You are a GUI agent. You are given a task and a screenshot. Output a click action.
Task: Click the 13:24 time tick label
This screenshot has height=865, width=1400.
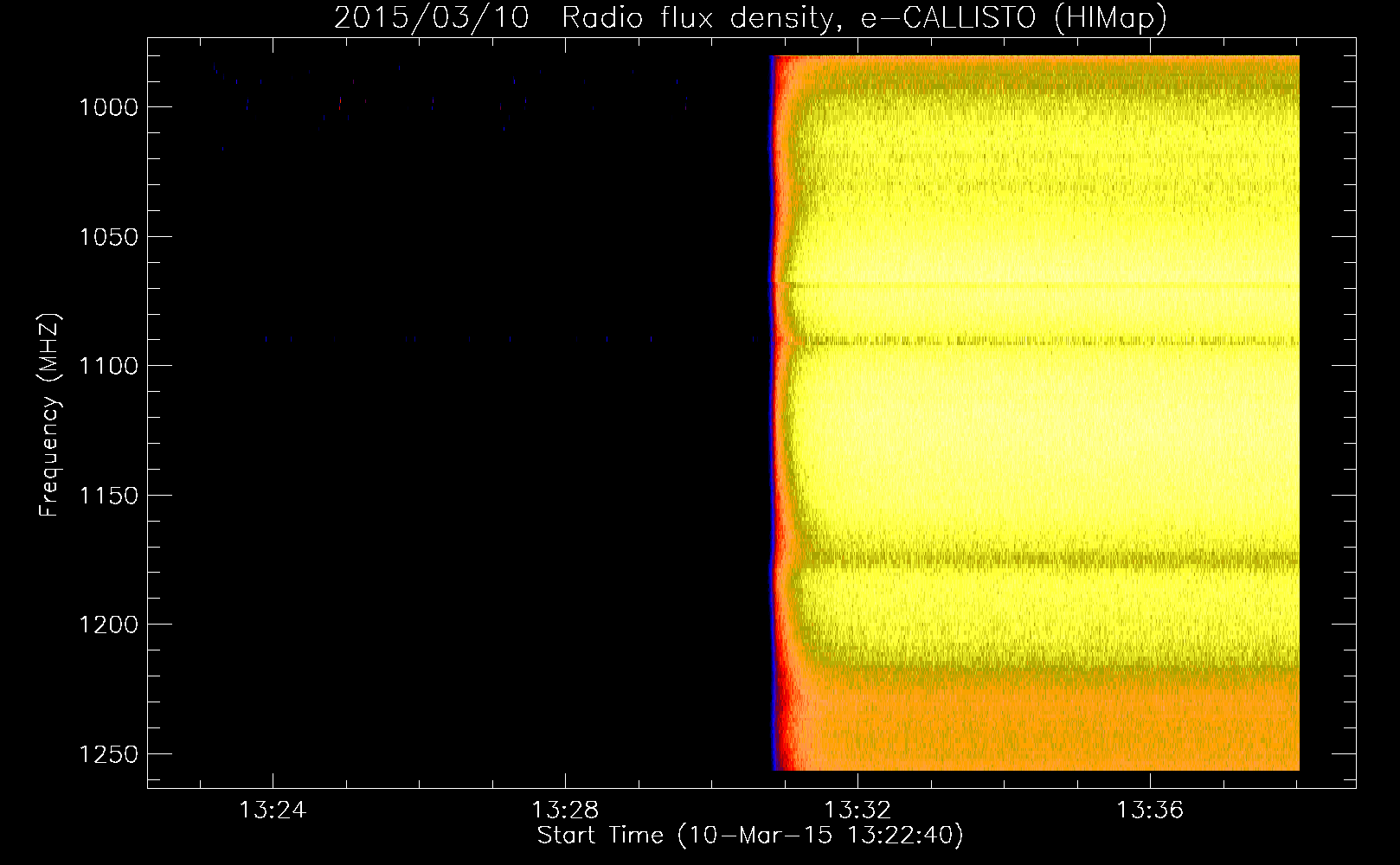[273, 811]
